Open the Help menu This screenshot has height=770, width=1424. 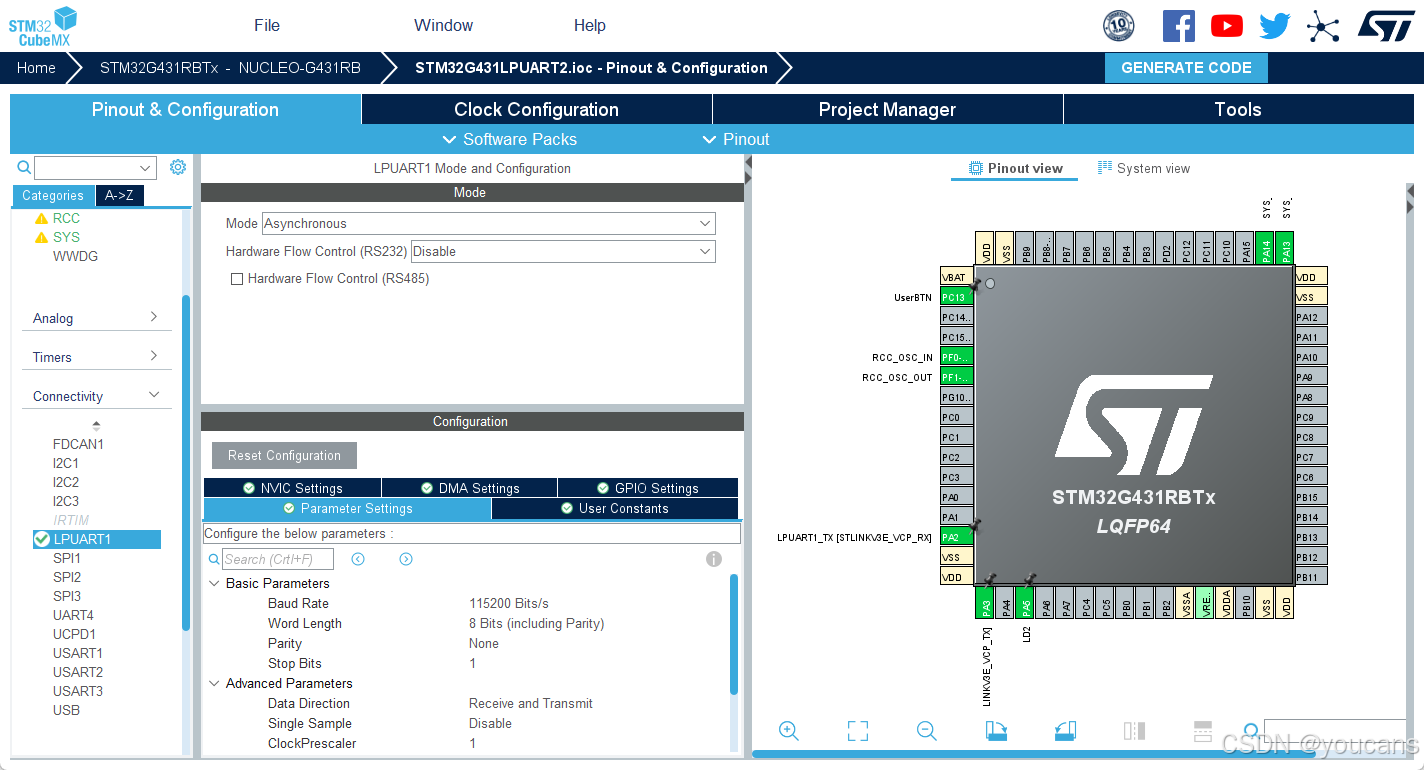click(x=589, y=25)
